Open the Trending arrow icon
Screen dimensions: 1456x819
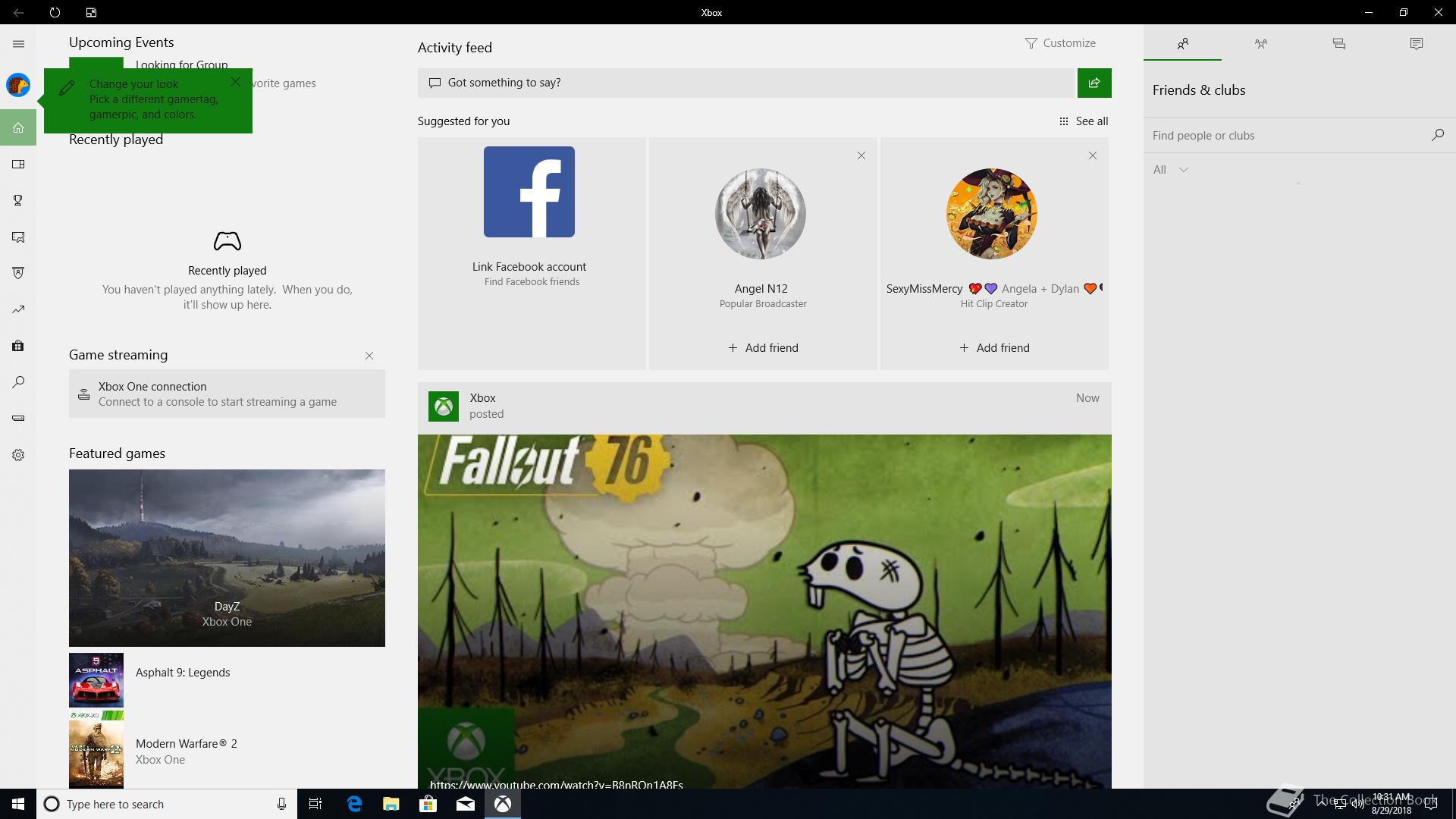[18, 309]
